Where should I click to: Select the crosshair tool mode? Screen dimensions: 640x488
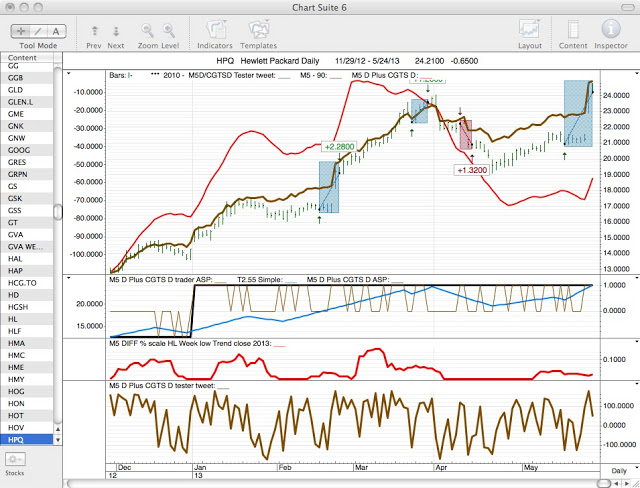pyautogui.click(x=20, y=31)
